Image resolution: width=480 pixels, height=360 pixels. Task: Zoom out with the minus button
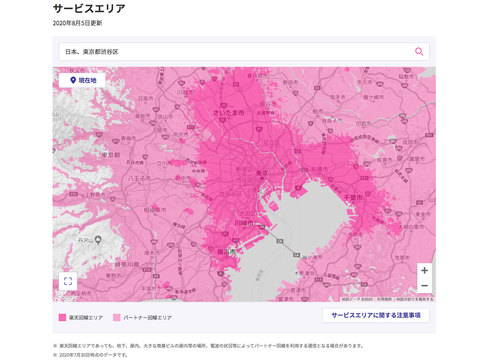tap(424, 286)
